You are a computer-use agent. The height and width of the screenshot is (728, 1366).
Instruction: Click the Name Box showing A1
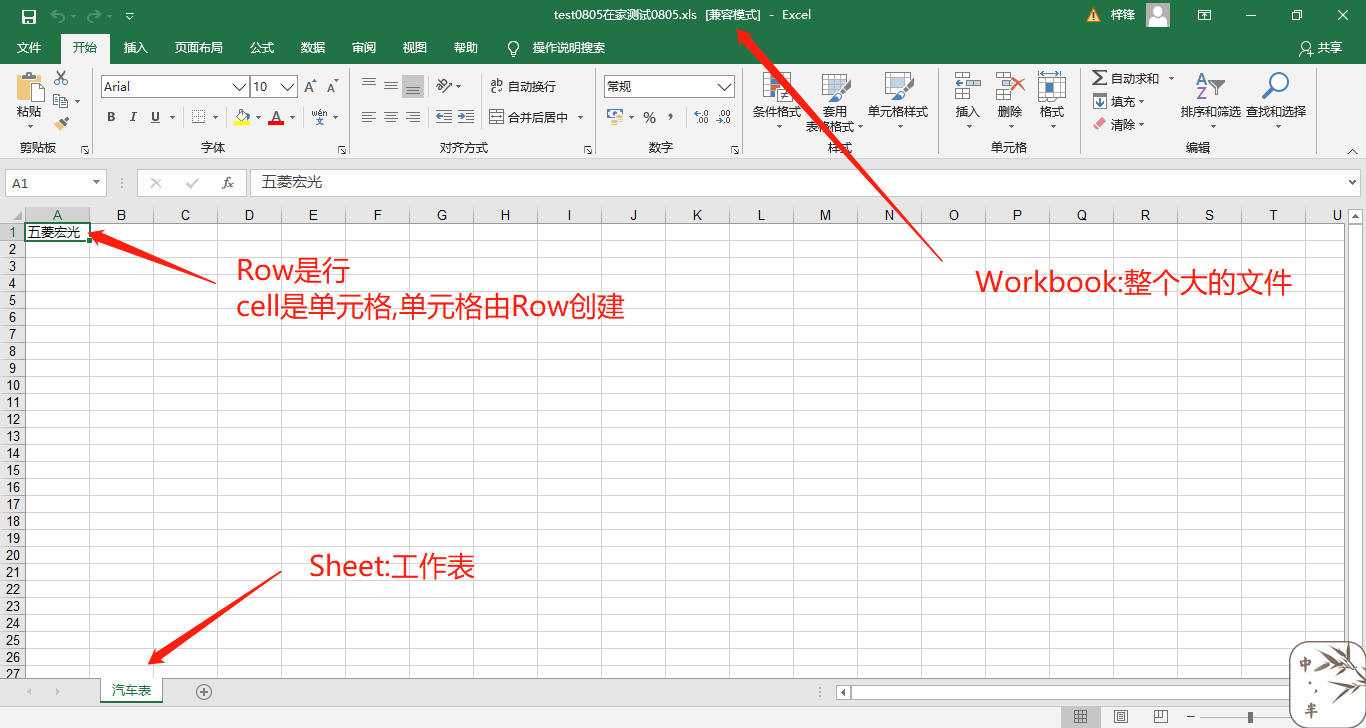coord(56,183)
